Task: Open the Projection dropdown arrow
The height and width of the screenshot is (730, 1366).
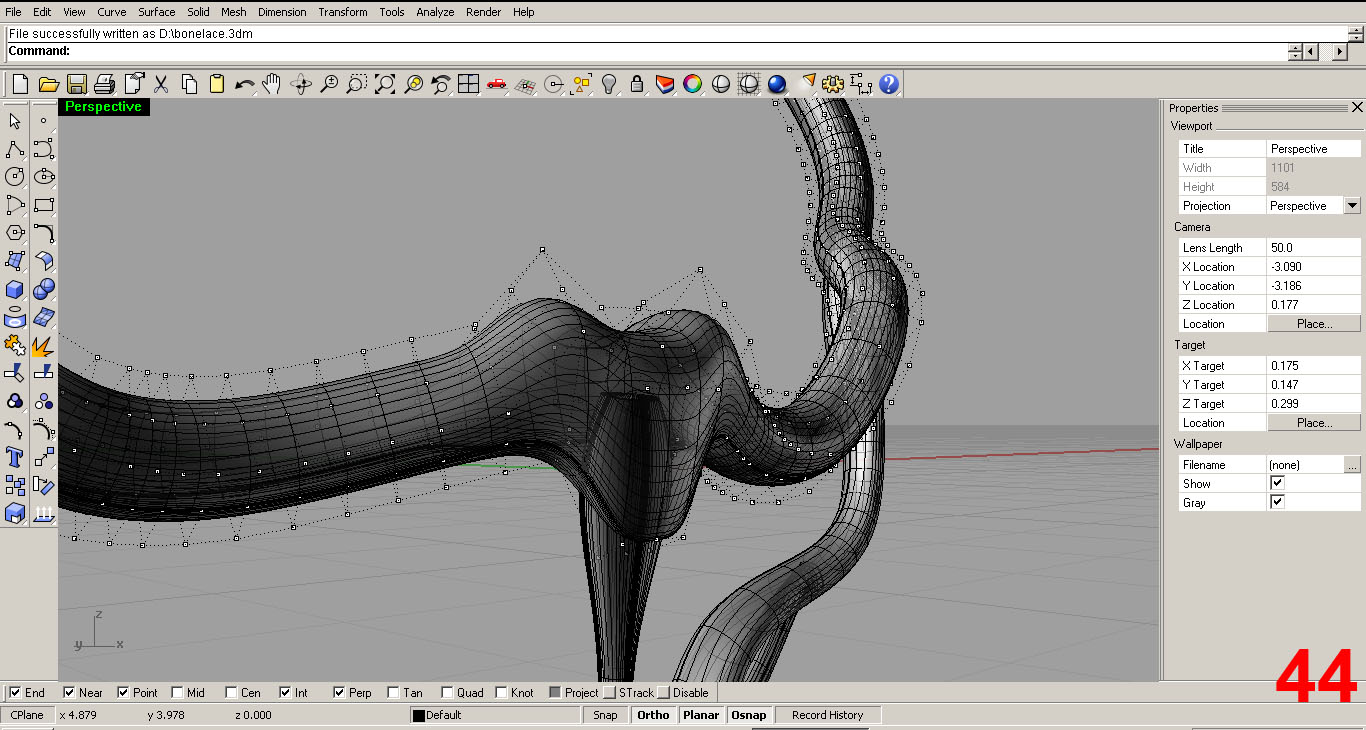Action: 1352,205
